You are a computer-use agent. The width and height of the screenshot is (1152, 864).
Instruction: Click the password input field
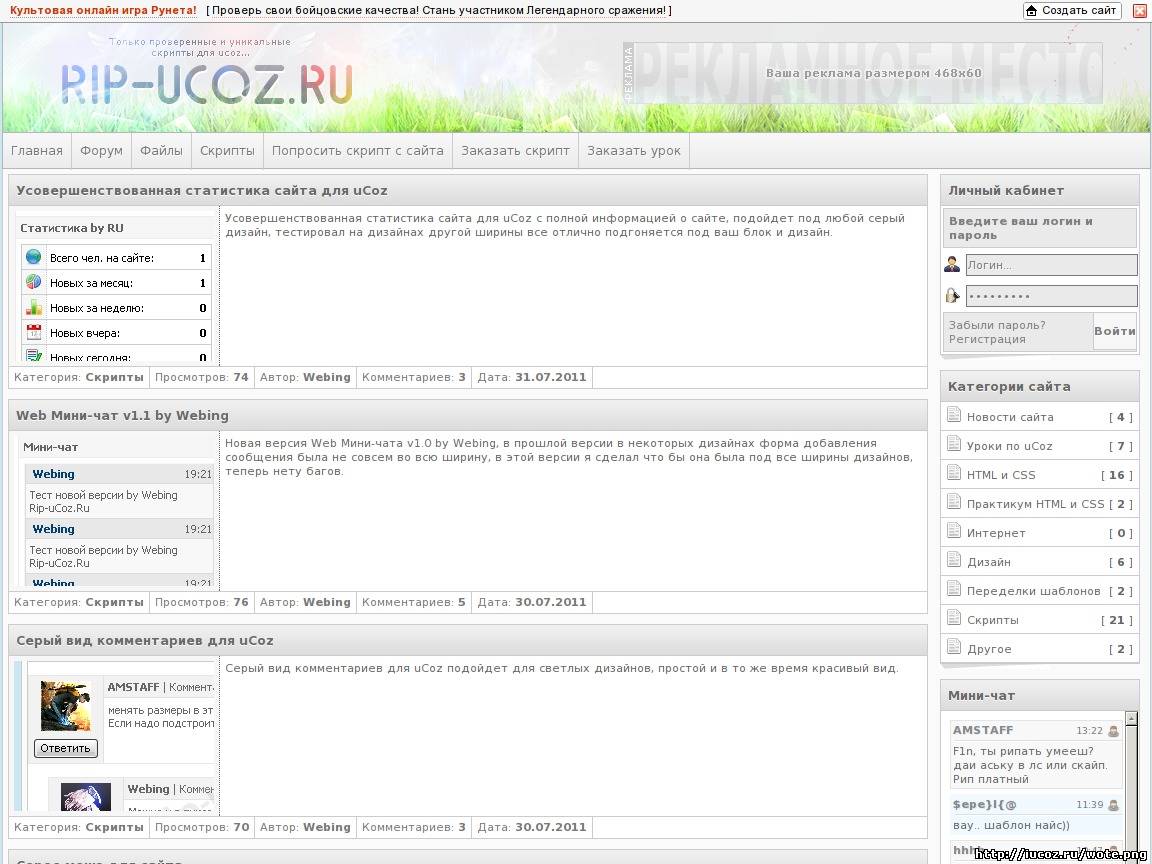[x=1051, y=295]
